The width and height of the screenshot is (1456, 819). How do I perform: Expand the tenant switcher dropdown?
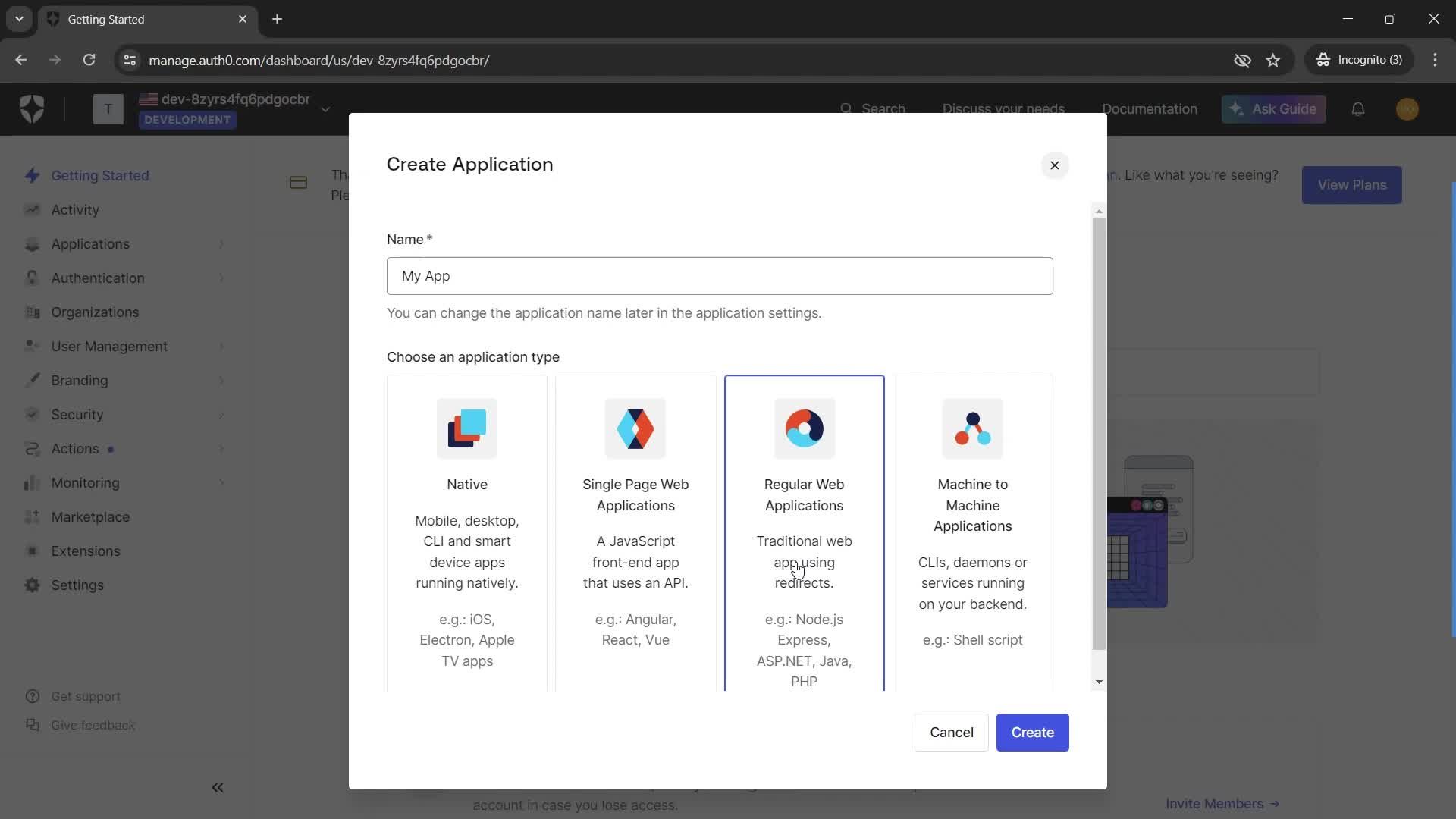coord(325,109)
